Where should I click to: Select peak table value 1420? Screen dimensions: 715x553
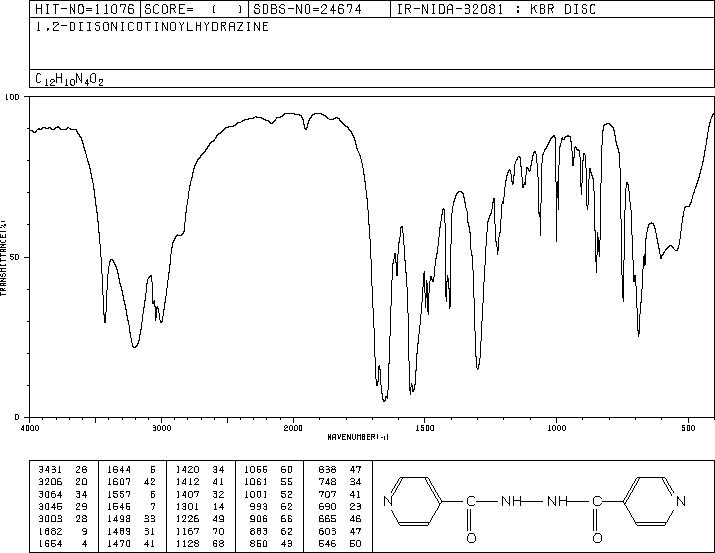pos(188,469)
